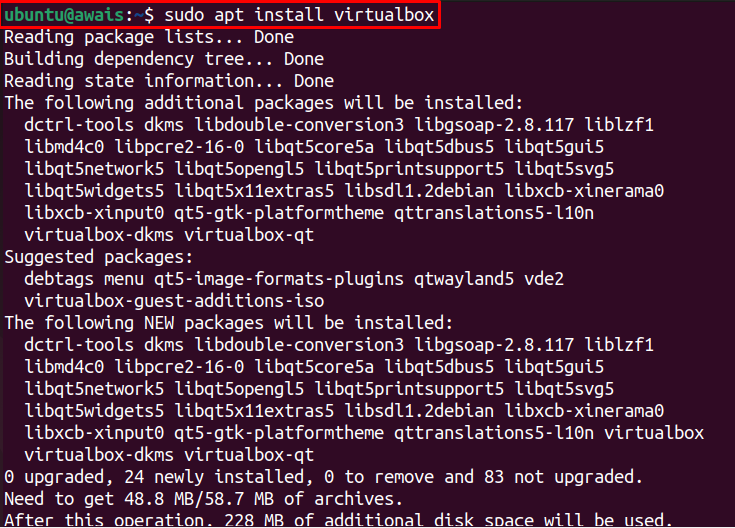Click the 'qtwayland5' suggested package
Viewport: 735px width, 528px height.
464,279
